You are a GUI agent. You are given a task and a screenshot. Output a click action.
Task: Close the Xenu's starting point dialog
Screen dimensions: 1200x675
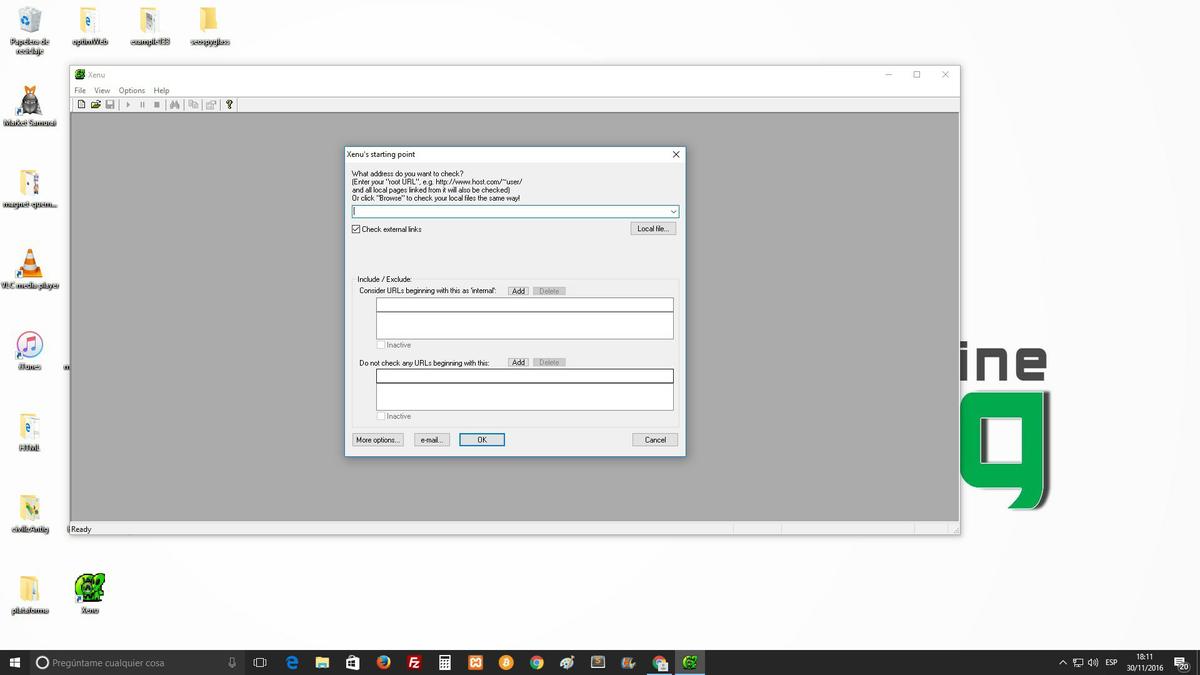point(676,155)
